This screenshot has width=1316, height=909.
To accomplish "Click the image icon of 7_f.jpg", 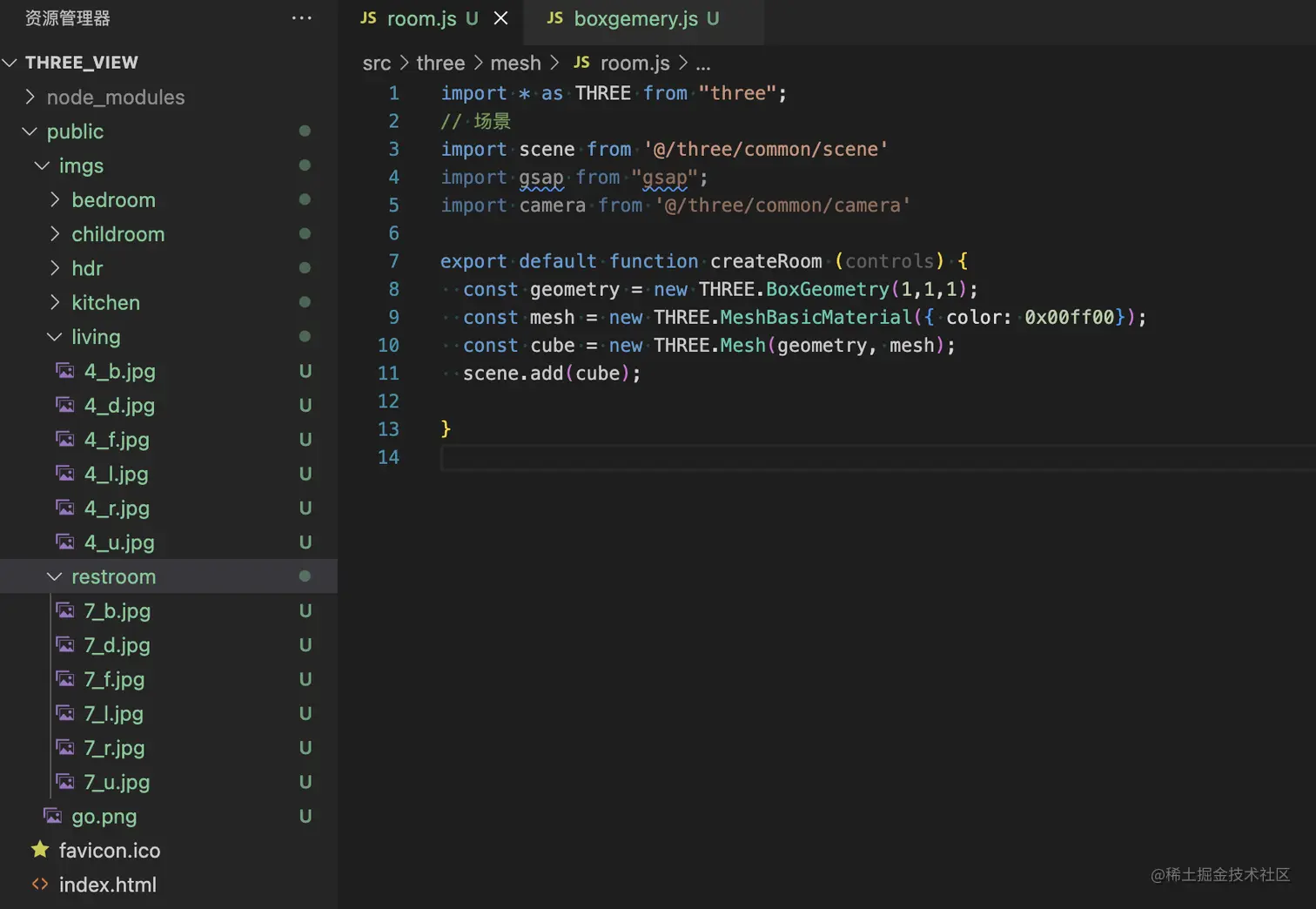I will [65, 679].
